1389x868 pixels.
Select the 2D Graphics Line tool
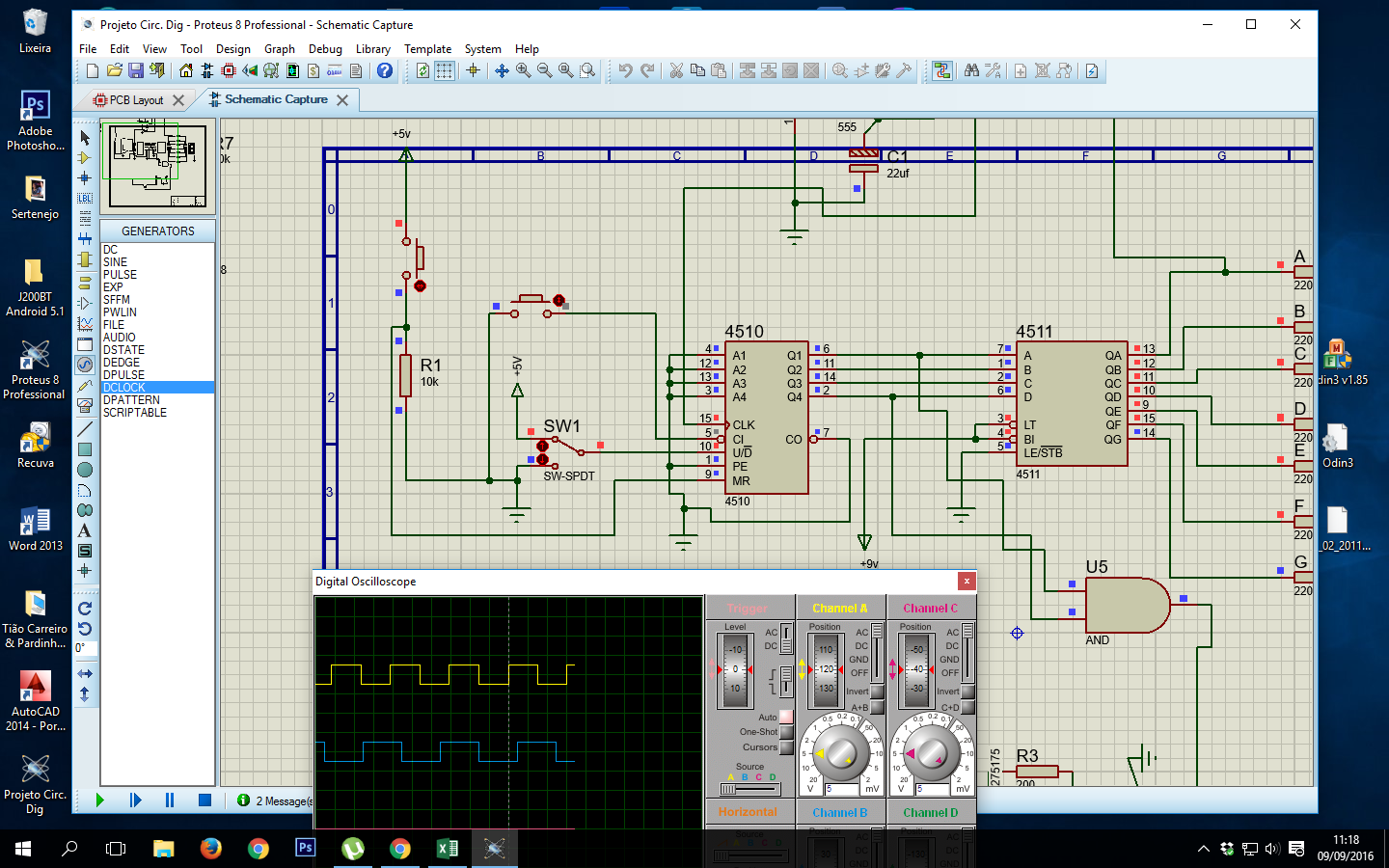click(x=85, y=429)
